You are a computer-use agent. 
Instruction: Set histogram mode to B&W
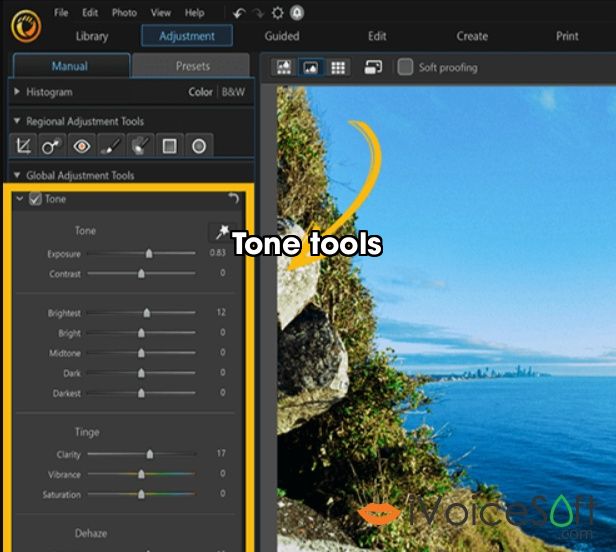coord(233,92)
